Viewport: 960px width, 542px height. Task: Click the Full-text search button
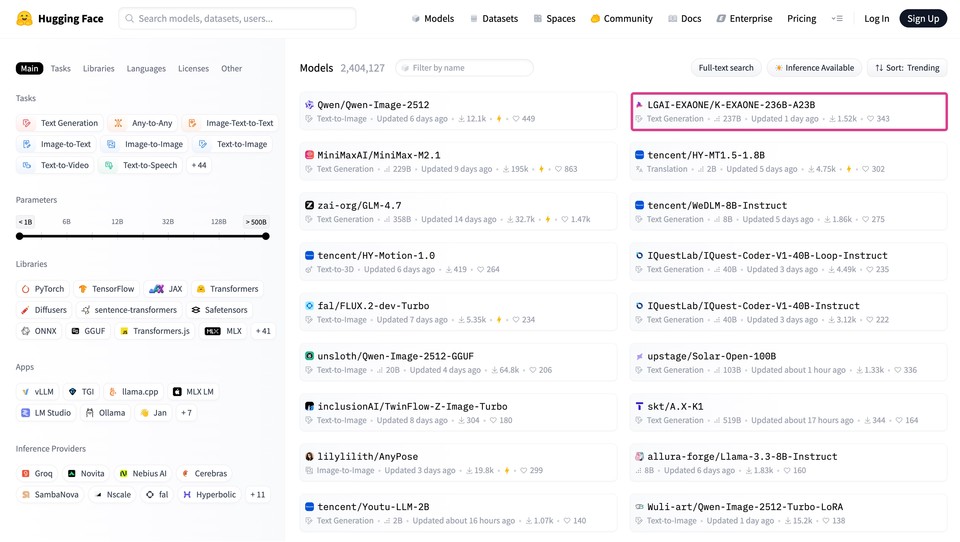pos(726,68)
